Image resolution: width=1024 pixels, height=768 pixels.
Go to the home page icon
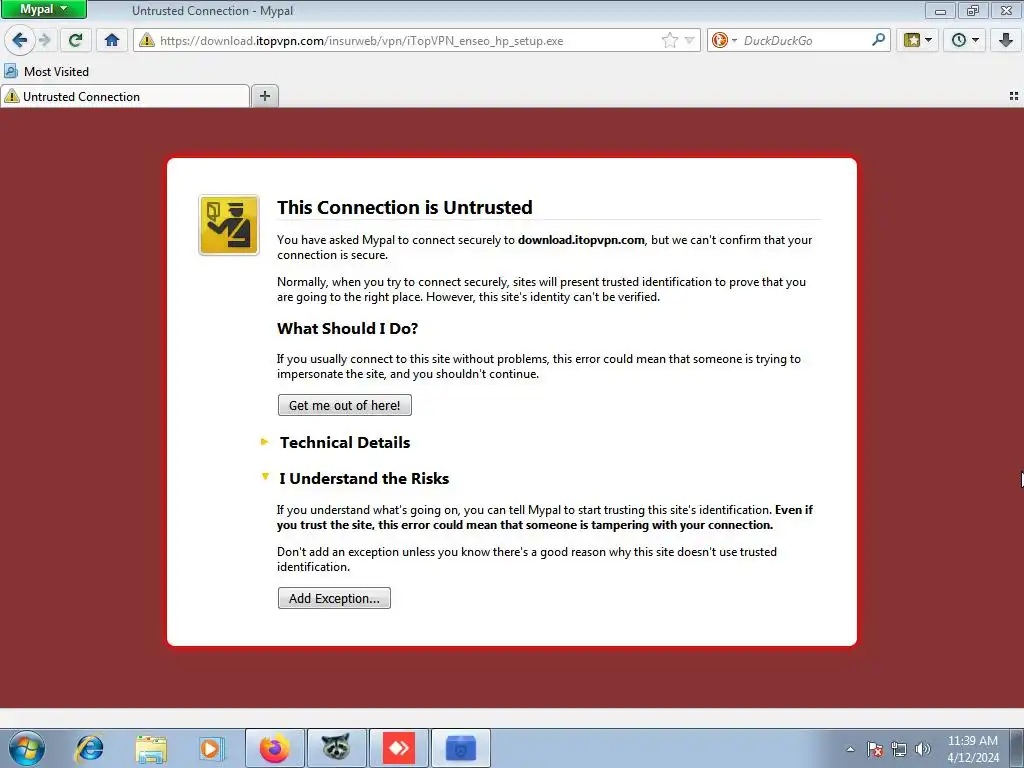coord(112,40)
